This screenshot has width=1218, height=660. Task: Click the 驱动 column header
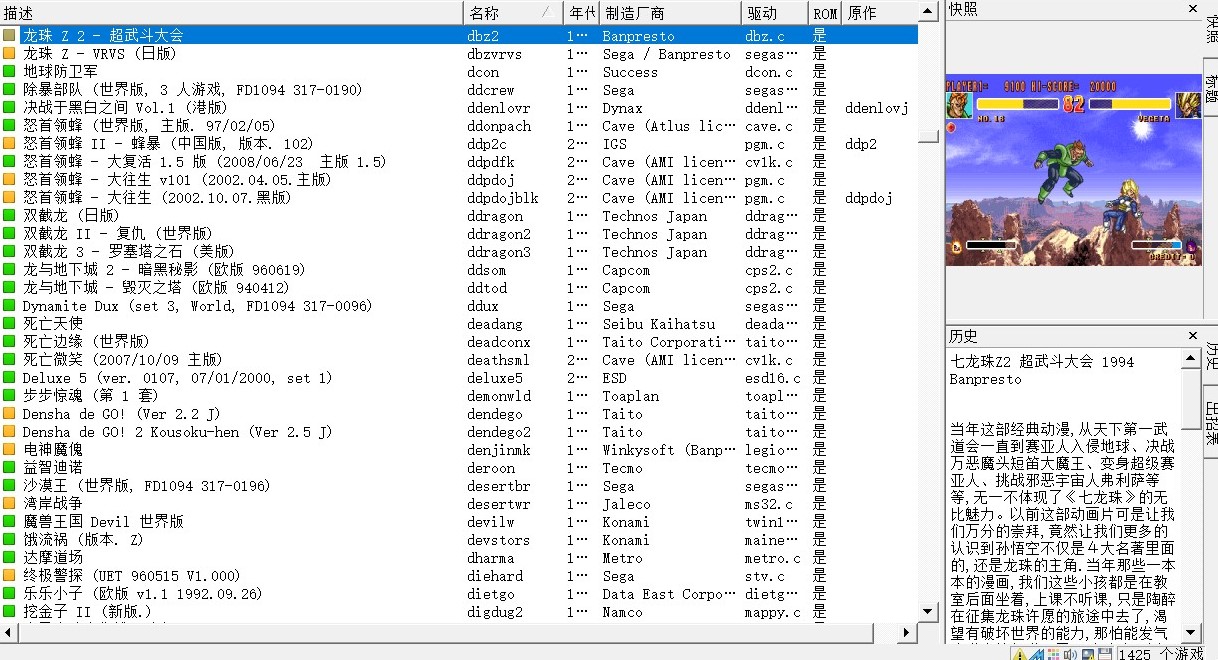pyautogui.click(x=775, y=13)
